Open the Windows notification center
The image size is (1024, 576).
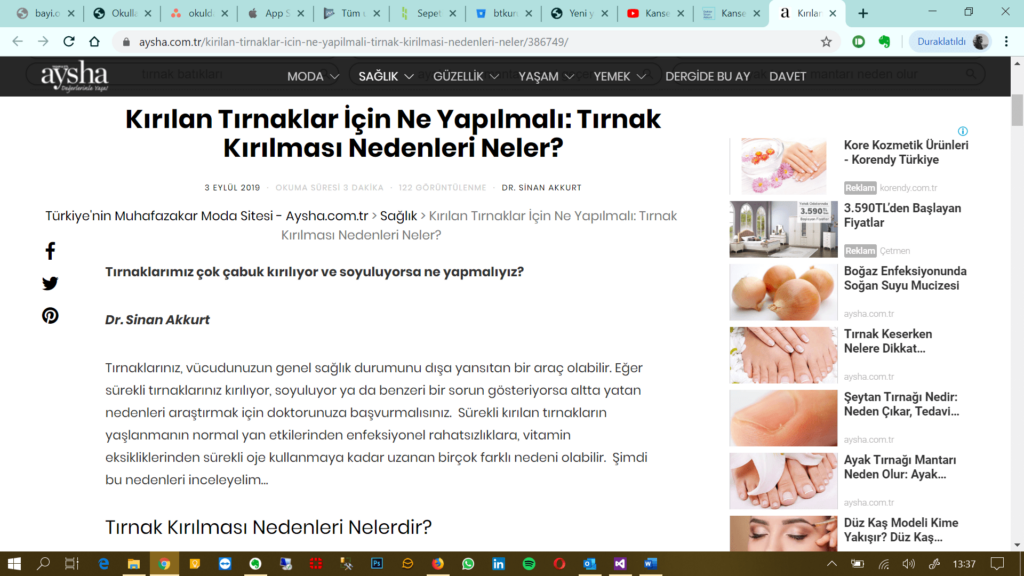[x=997, y=564]
